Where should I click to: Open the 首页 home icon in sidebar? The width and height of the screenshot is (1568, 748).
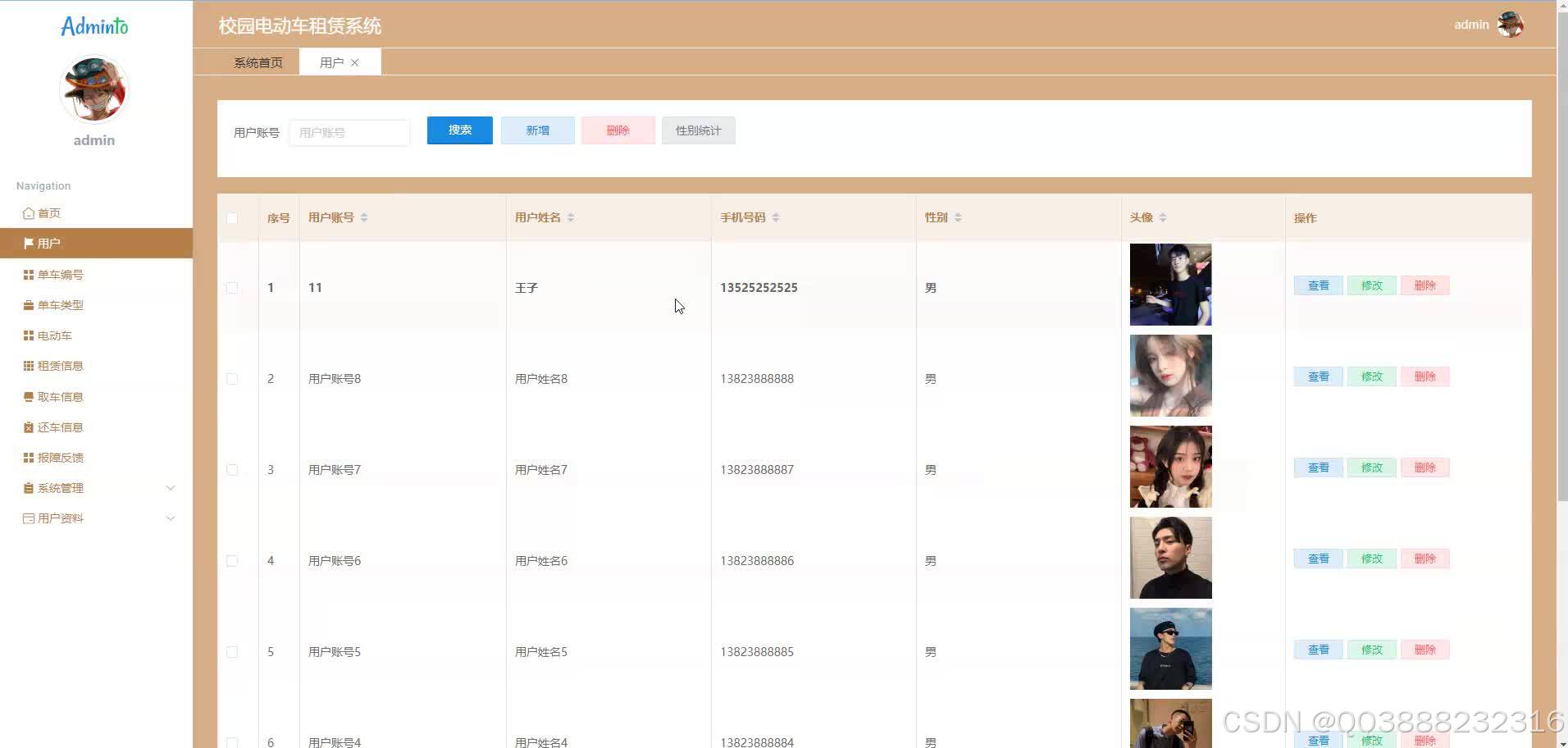click(29, 213)
